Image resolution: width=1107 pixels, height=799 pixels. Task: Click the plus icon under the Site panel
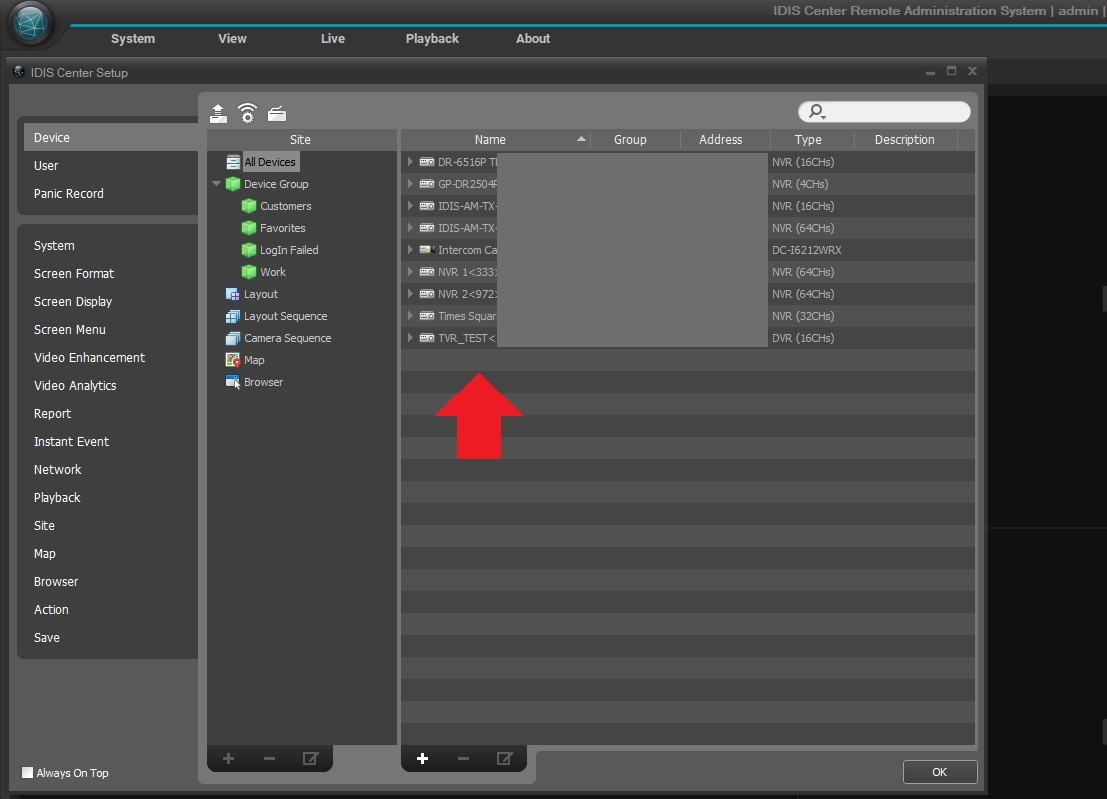click(228, 759)
